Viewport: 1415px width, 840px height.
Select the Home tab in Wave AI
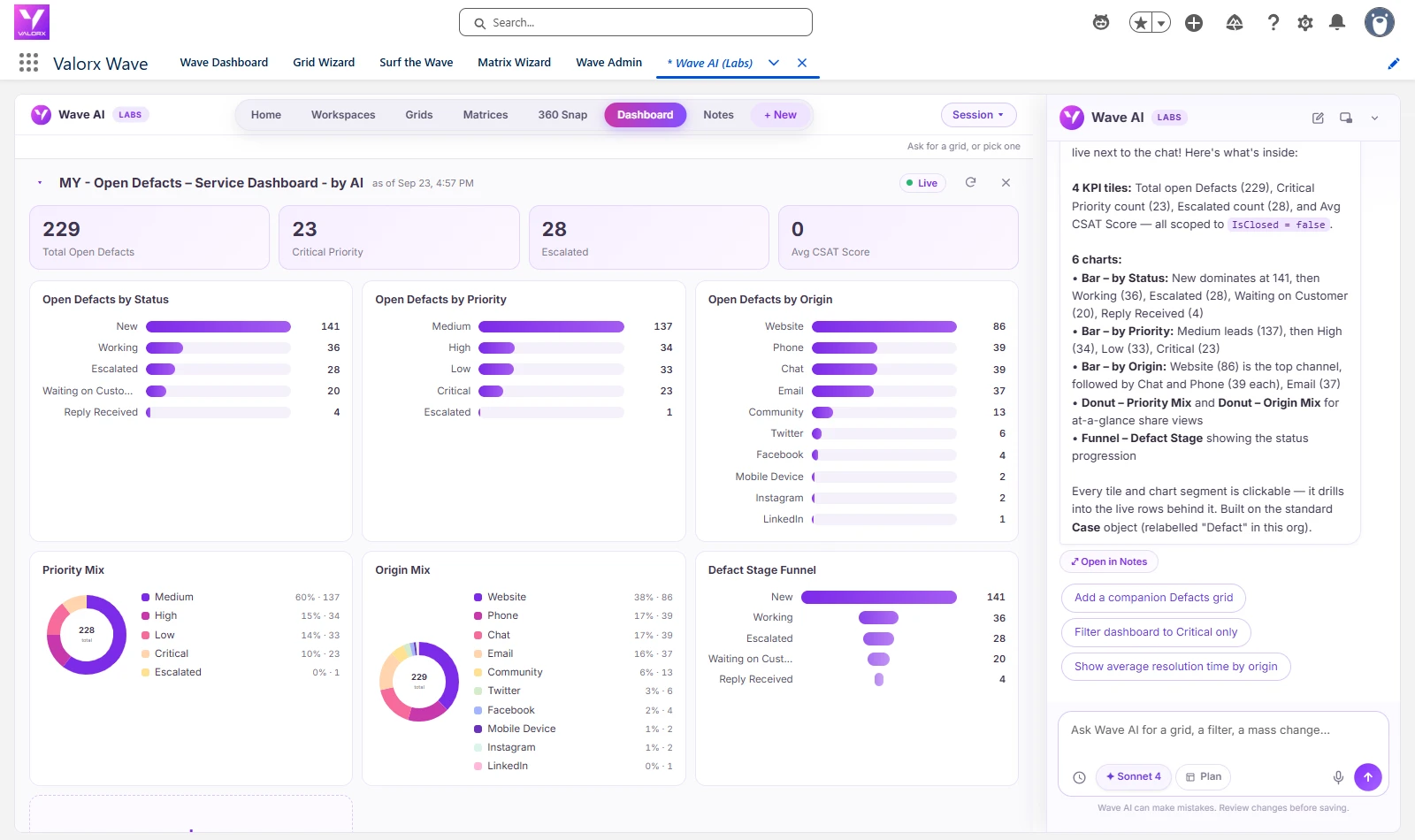tap(266, 115)
